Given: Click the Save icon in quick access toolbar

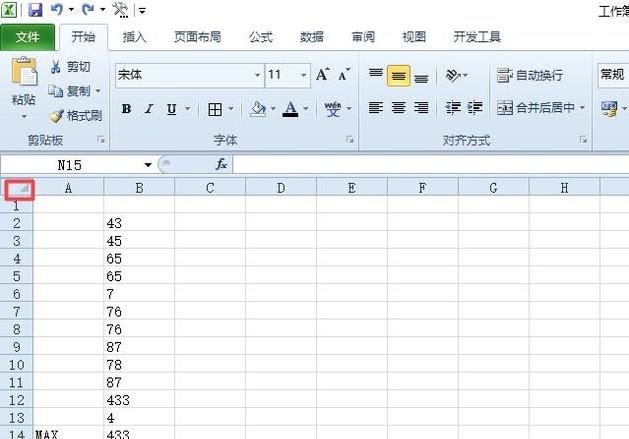Looking at the screenshot, I should [x=35, y=9].
